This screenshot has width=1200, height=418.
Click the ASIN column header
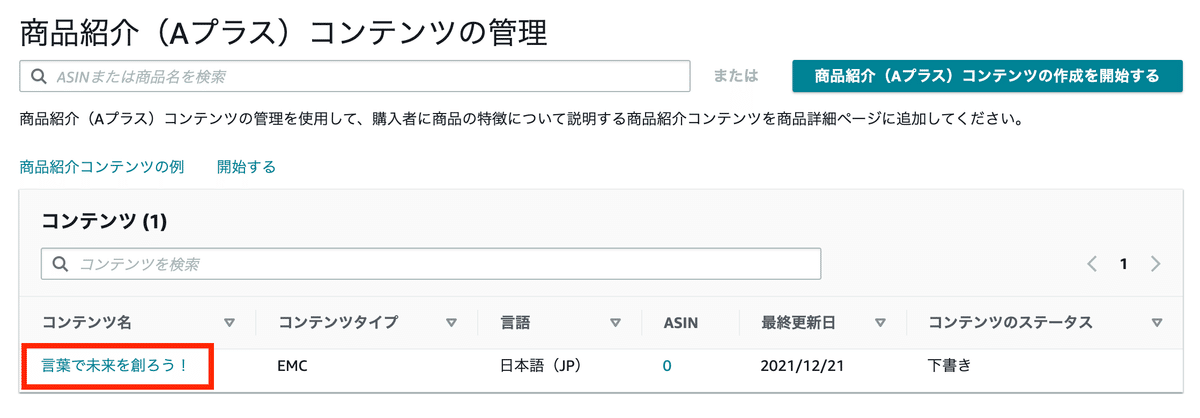pos(681,322)
